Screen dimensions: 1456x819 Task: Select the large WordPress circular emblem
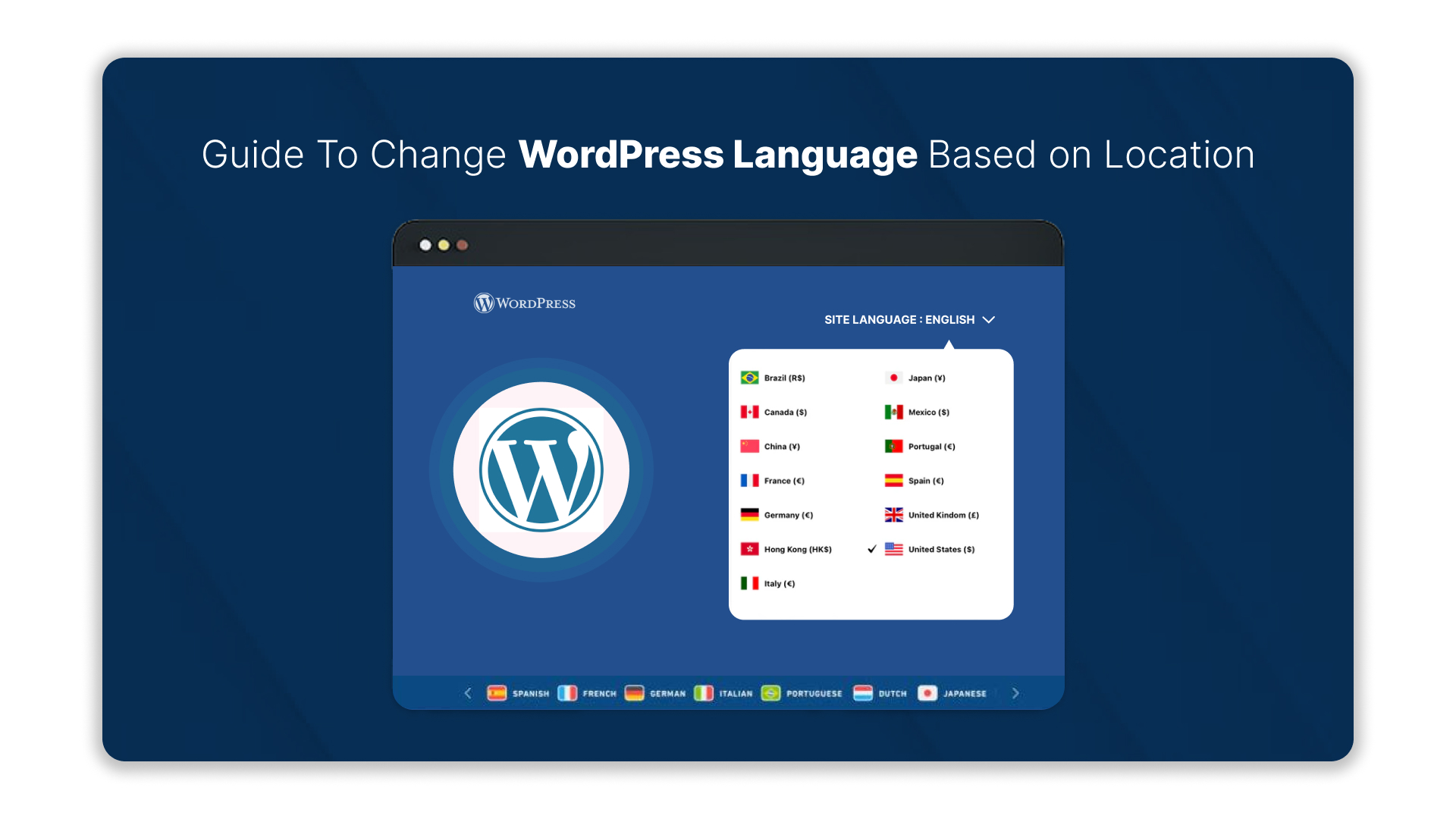(x=541, y=469)
